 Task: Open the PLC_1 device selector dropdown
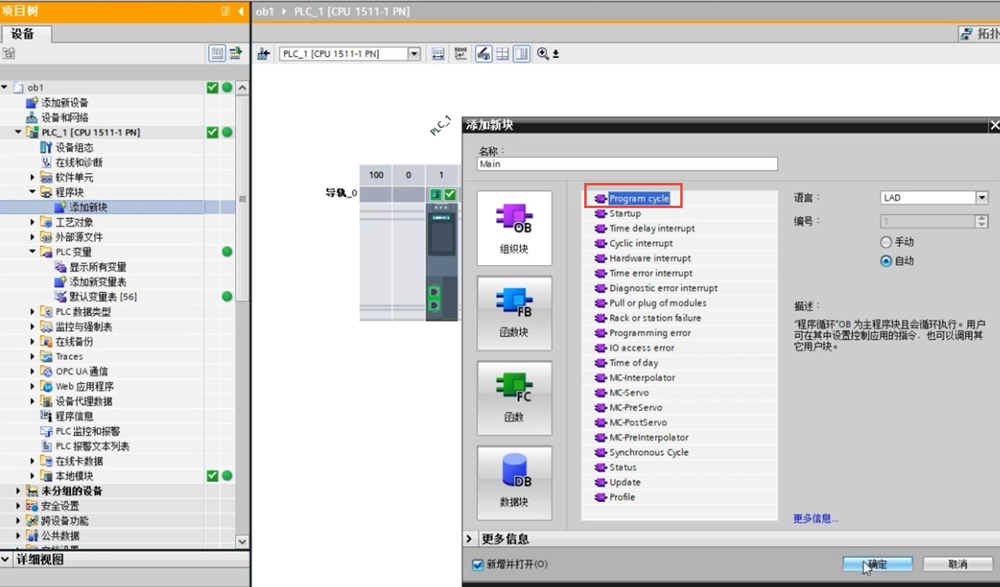pos(414,54)
